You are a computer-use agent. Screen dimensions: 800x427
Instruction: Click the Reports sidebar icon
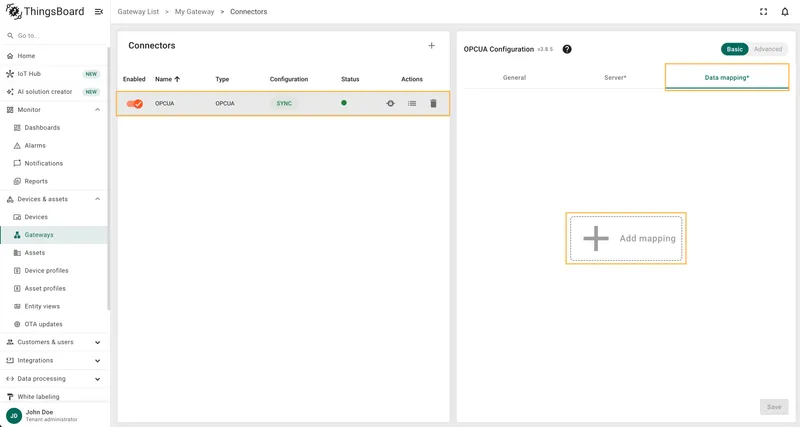tap(17, 181)
